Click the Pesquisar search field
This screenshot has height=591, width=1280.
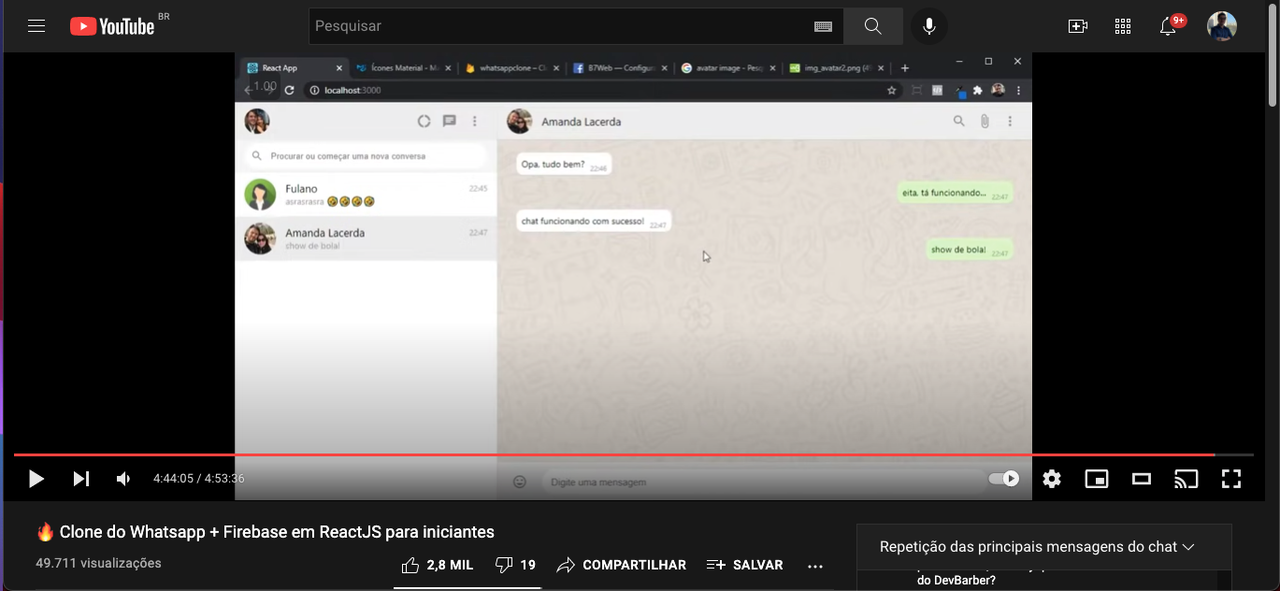(x=576, y=26)
